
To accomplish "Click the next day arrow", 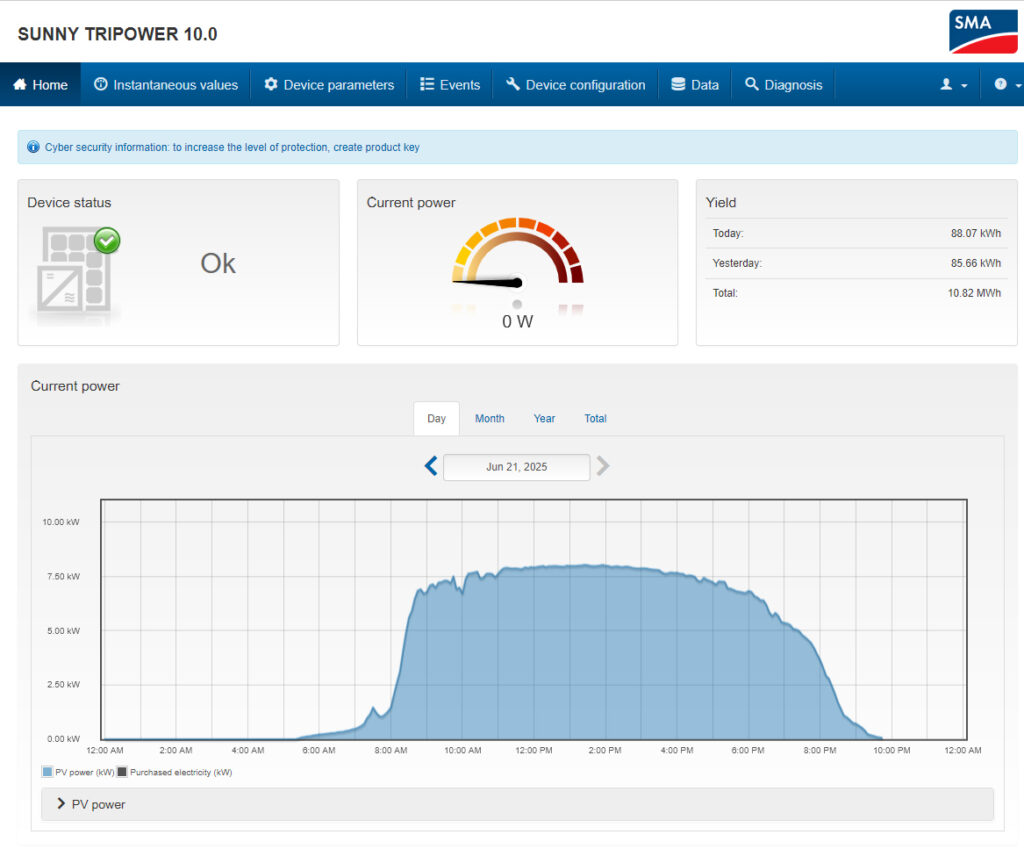I will [603, 466].
